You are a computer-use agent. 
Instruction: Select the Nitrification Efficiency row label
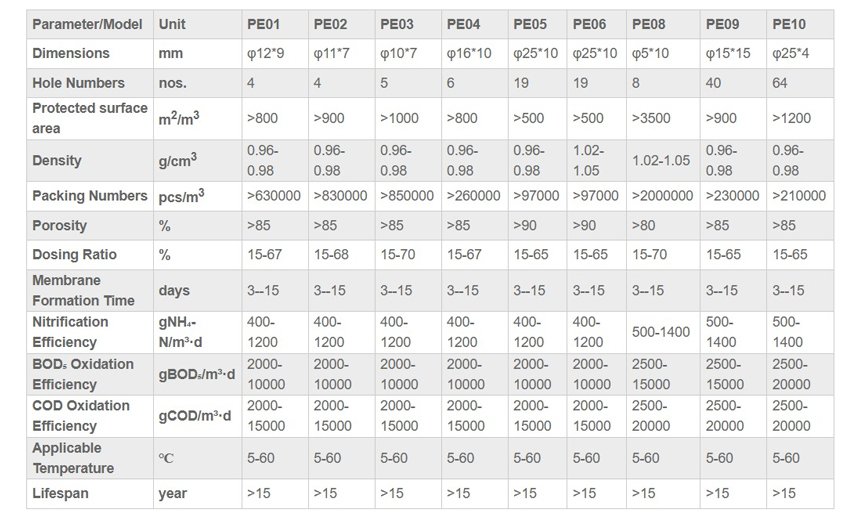70,332
